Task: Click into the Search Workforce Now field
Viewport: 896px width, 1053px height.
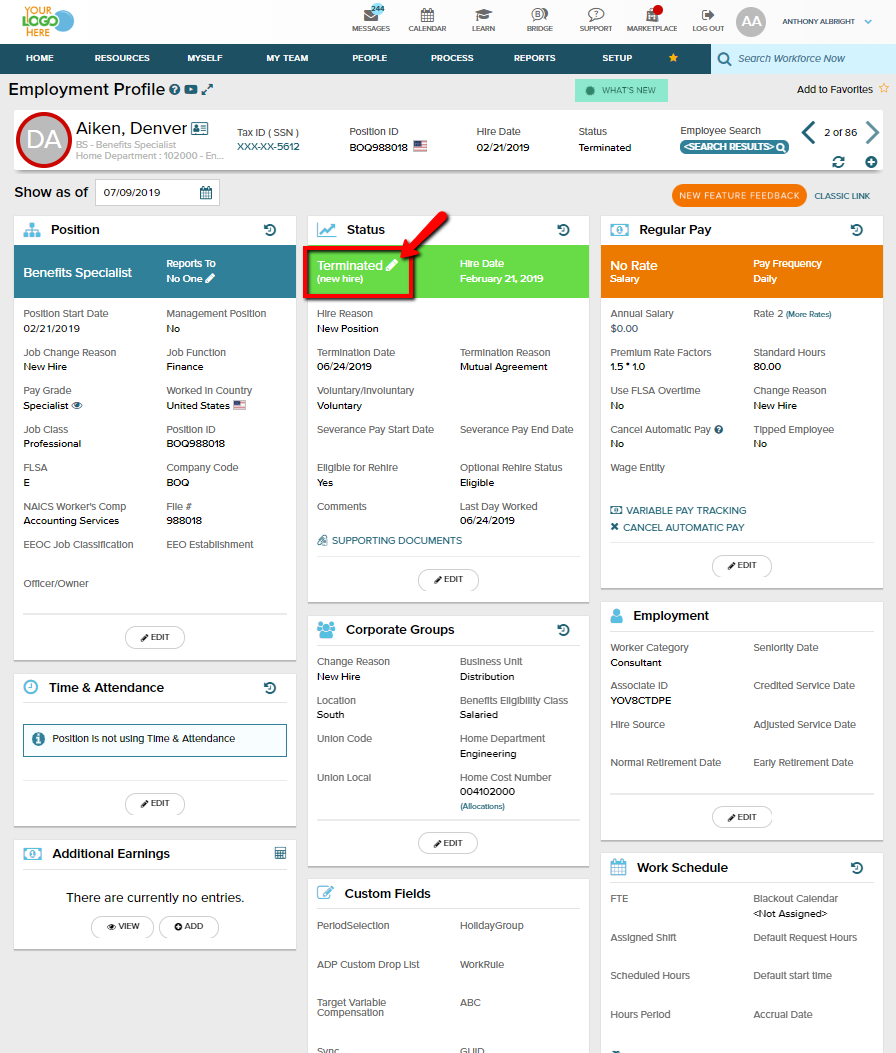Action: tap(800, 58)
